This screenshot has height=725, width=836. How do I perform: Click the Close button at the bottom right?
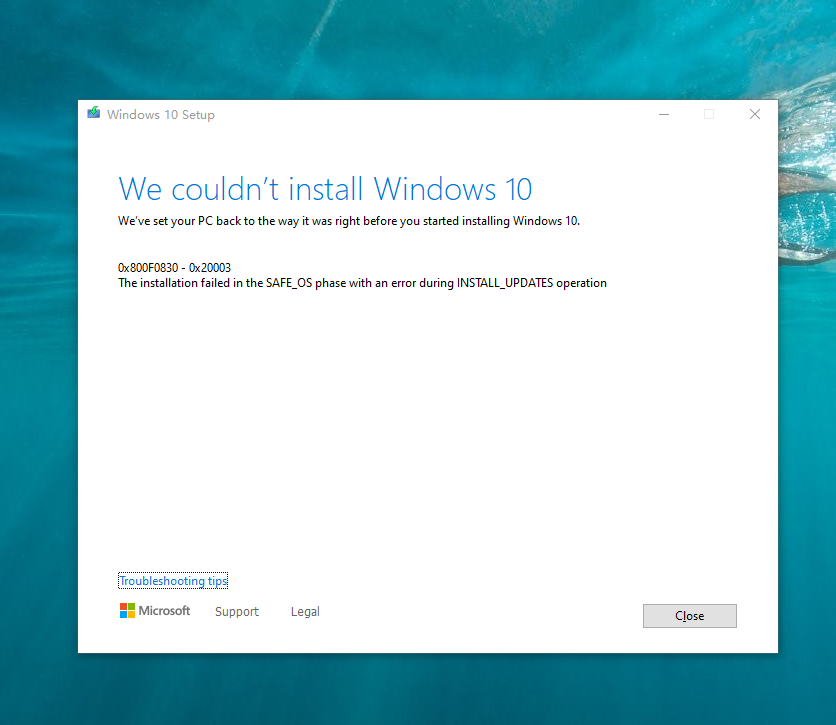coord(689,616)
